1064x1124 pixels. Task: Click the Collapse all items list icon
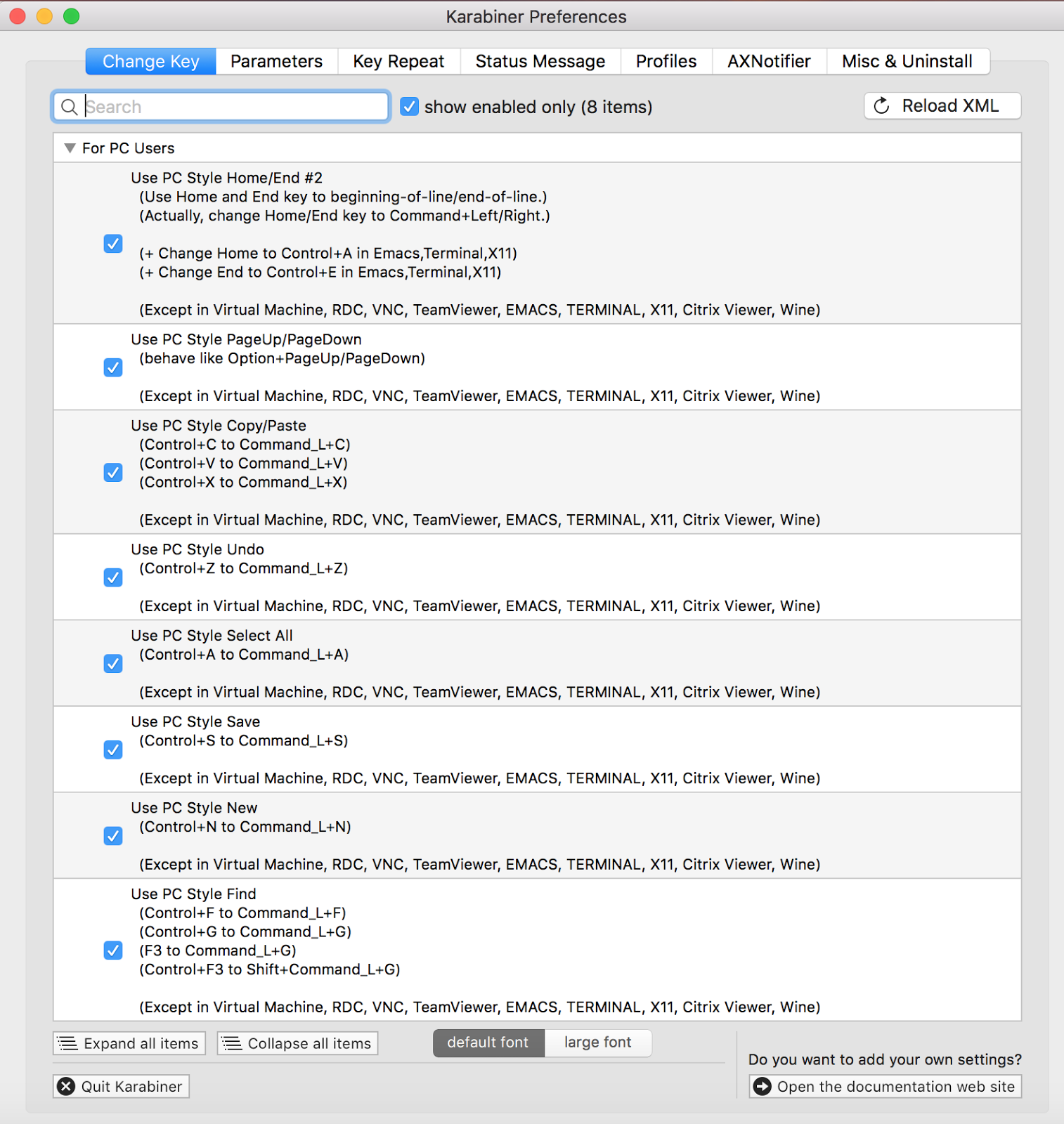[x=232, y=1043]
